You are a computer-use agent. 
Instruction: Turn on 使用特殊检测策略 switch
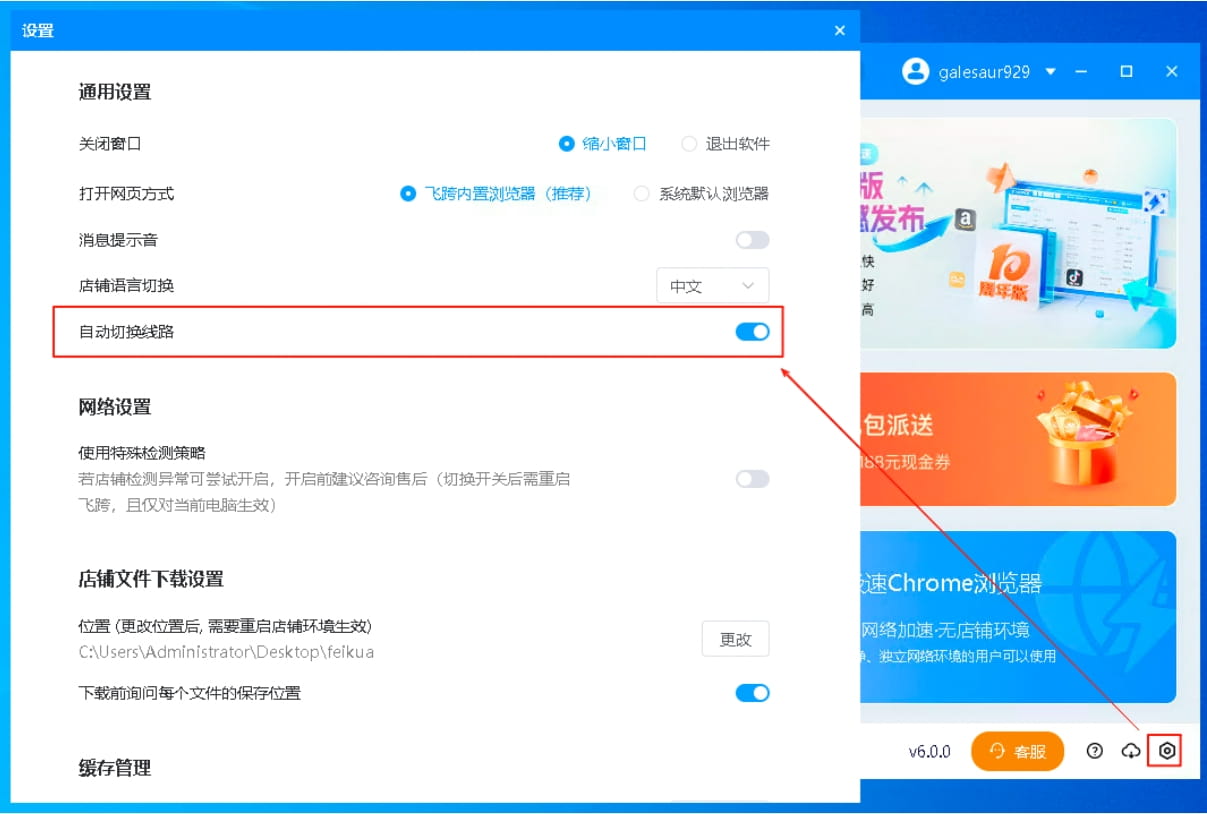click(751, 478)
